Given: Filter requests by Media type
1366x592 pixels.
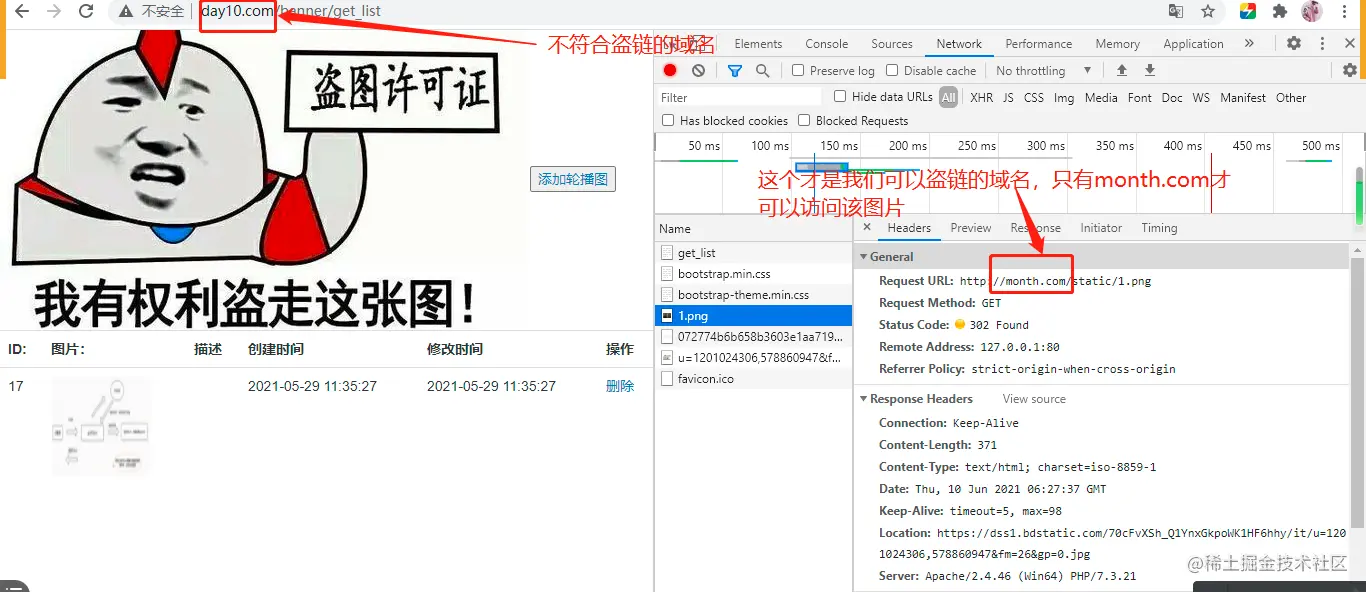Looking at the screenshot, I should click(1101, 98).
